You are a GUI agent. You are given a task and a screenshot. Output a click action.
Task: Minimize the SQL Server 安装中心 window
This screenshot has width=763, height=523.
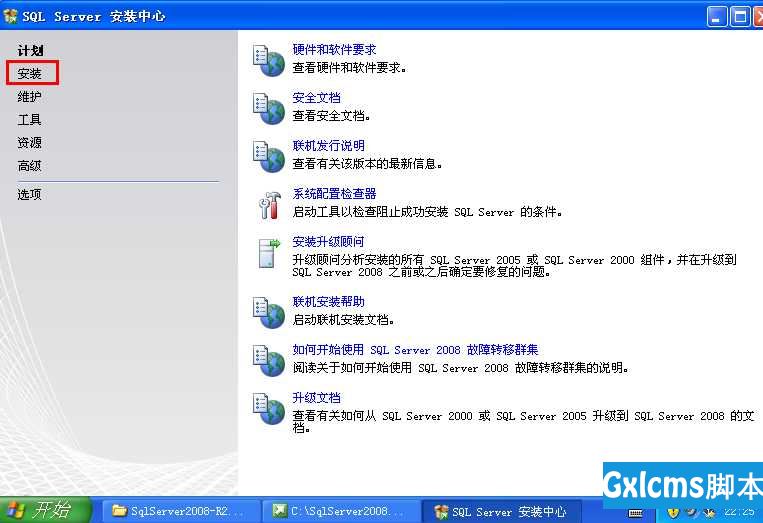[717, 17]
